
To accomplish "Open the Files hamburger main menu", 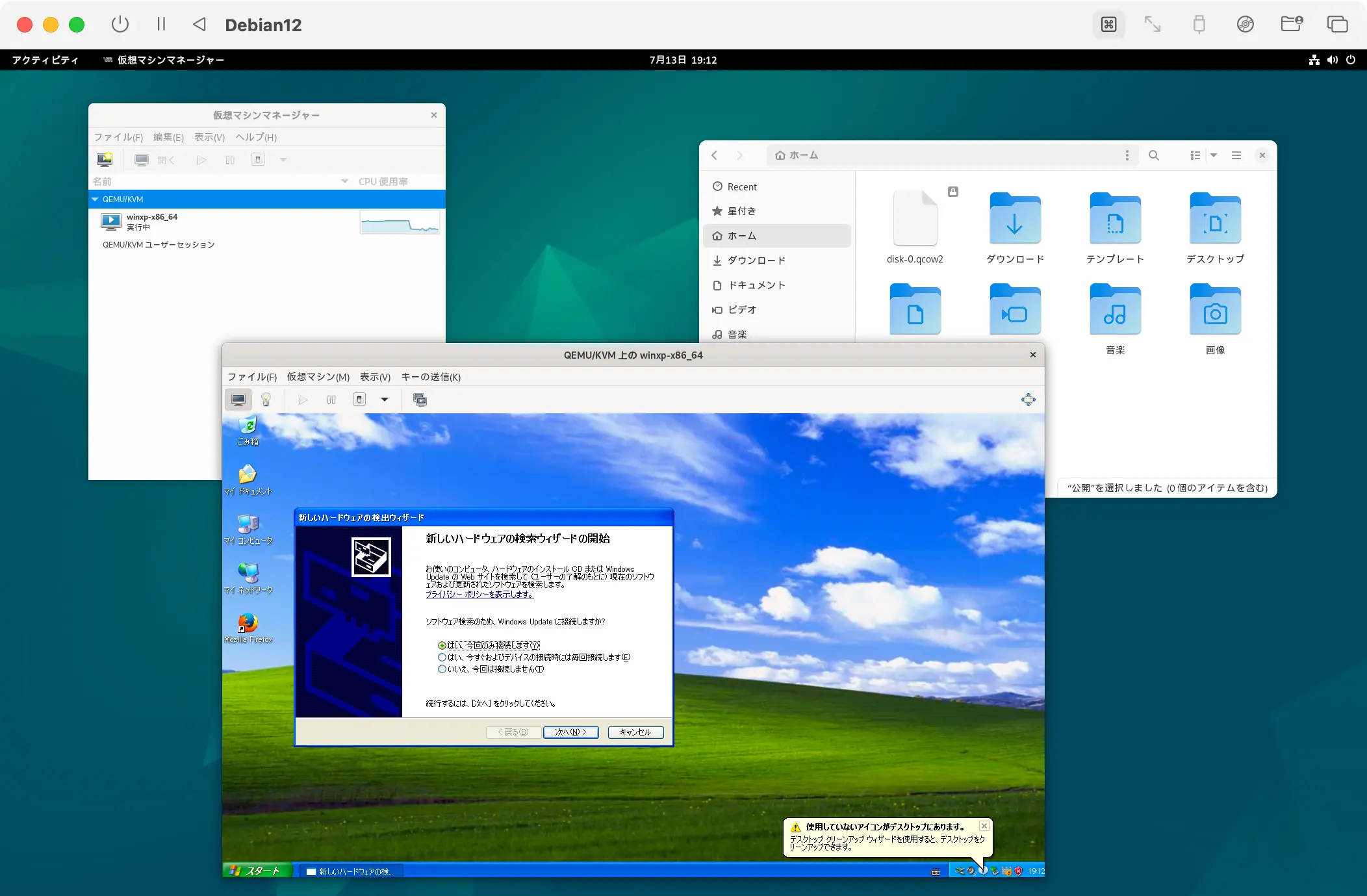I will click(1236, 155).
